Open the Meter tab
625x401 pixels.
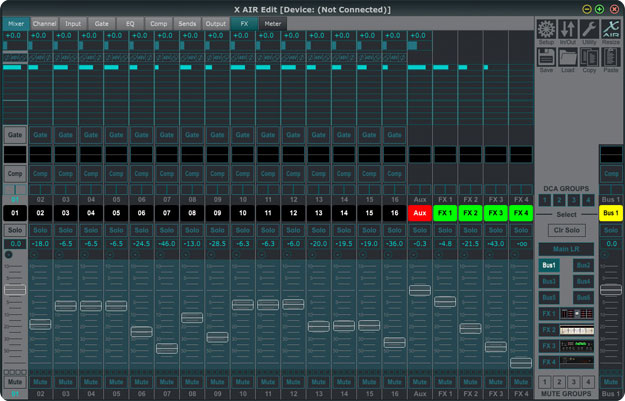click(x=273, y=24)
